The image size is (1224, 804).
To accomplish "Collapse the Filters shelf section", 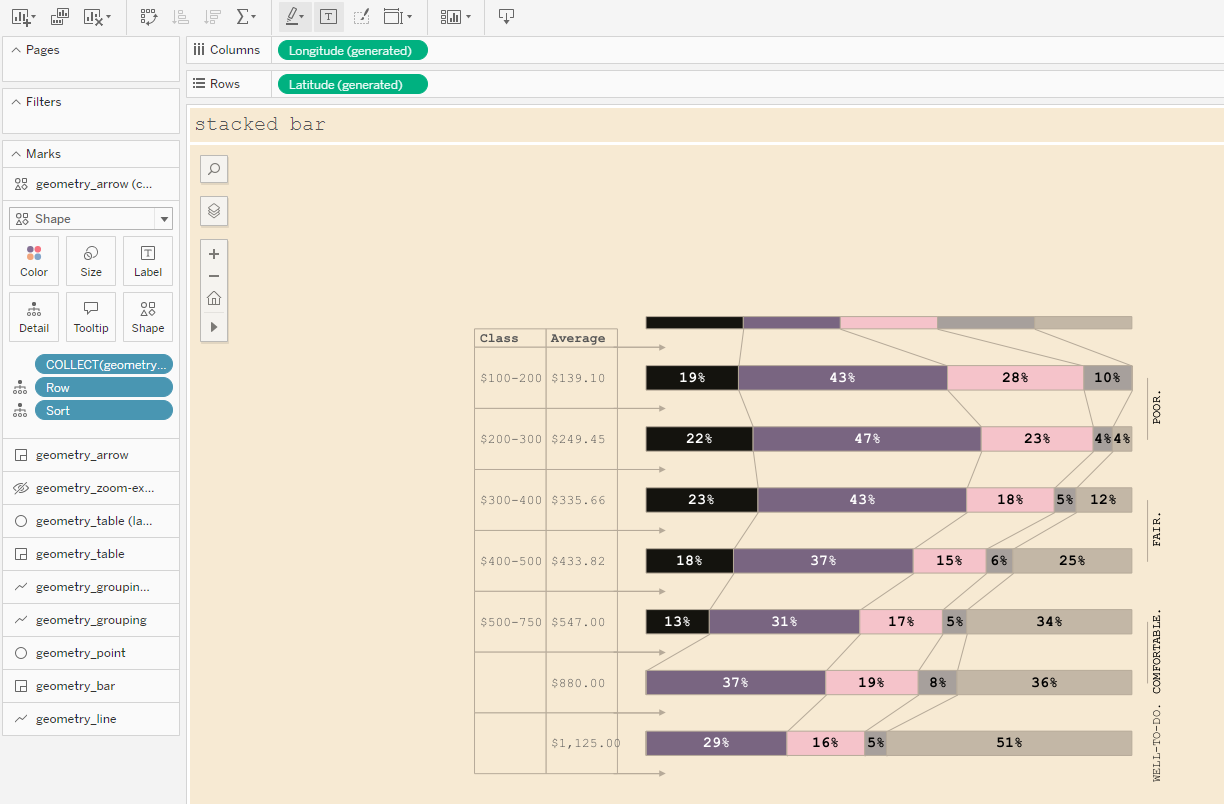I will [16, 102].
